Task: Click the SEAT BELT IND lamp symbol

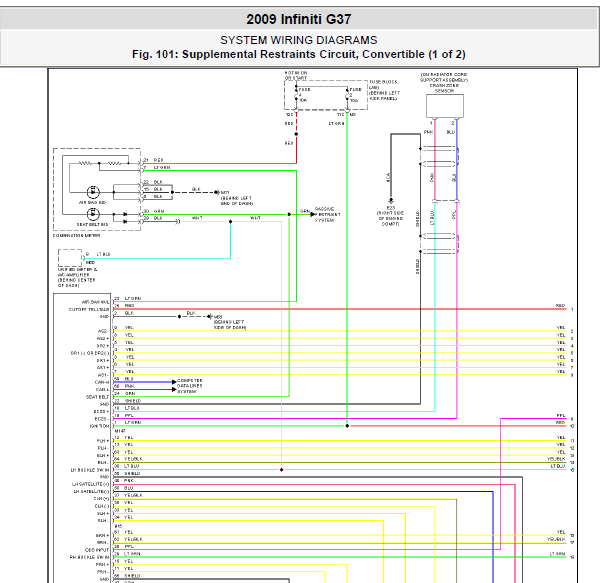Action: click(x=93, y=214)
